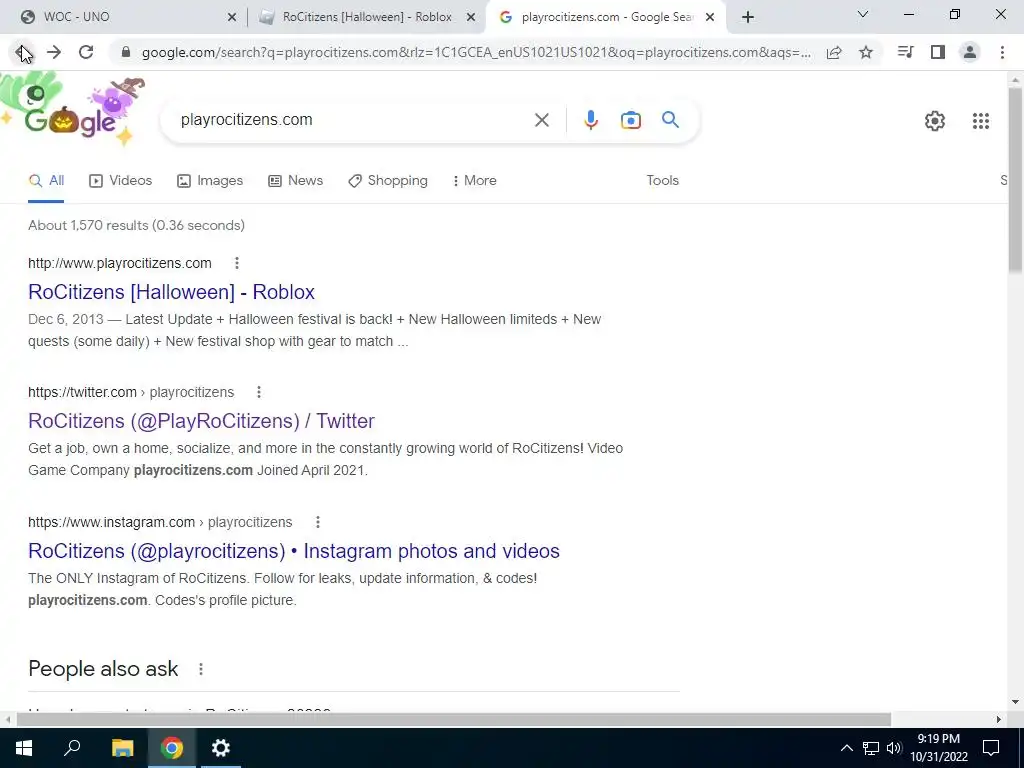
Task: Select the All results filter
Action: coord(46,181)
